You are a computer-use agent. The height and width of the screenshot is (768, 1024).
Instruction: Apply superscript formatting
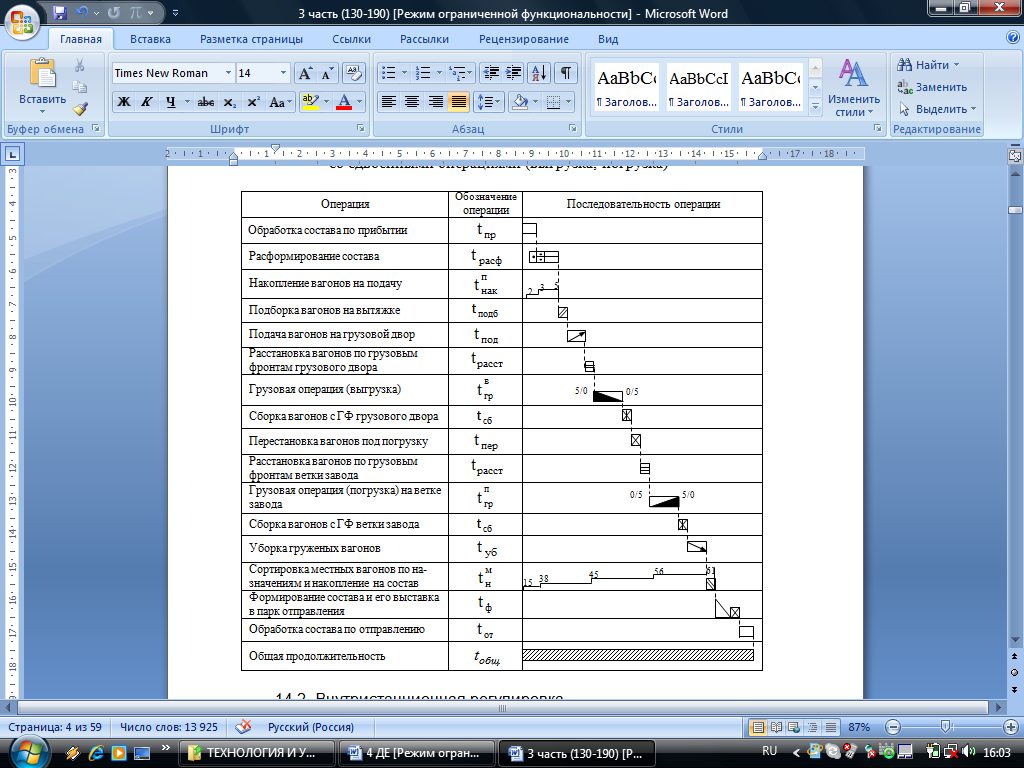(253, 102)
